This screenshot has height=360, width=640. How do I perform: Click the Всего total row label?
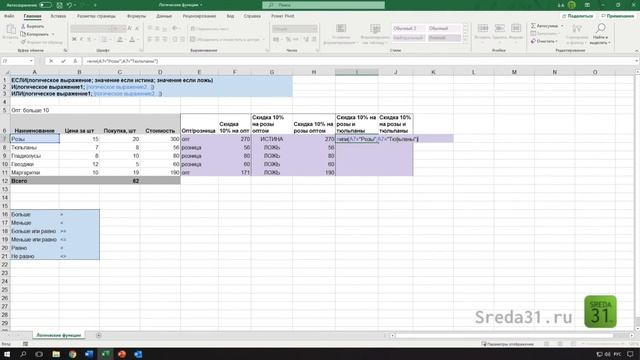[20, 181]
